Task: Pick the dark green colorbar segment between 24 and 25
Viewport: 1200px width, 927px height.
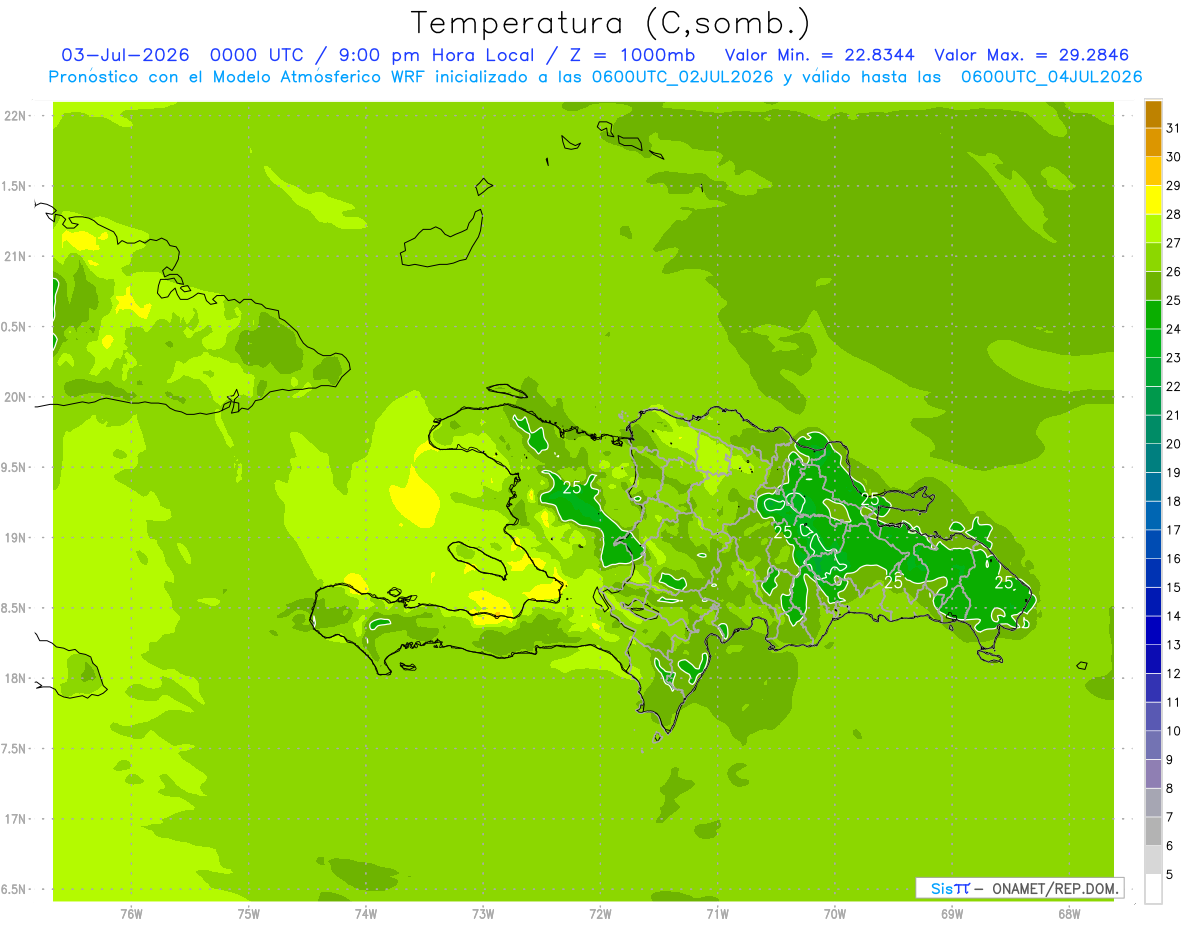Action: tap(1153, 314)
